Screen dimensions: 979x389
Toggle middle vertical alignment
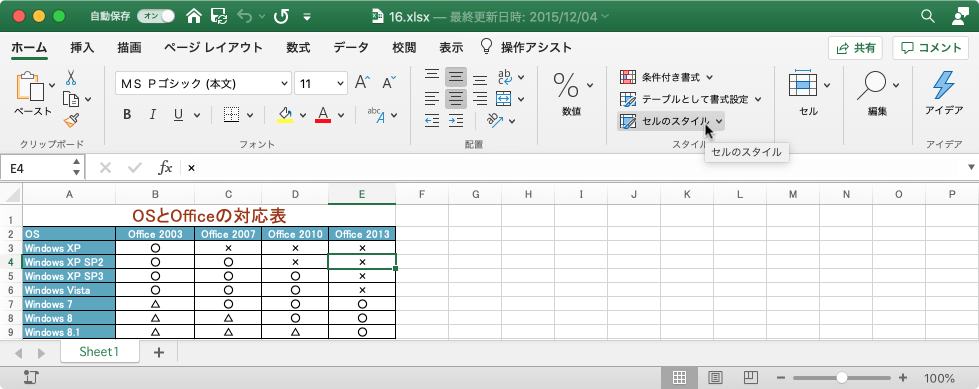pyautogui.click(x=456, y=77)
